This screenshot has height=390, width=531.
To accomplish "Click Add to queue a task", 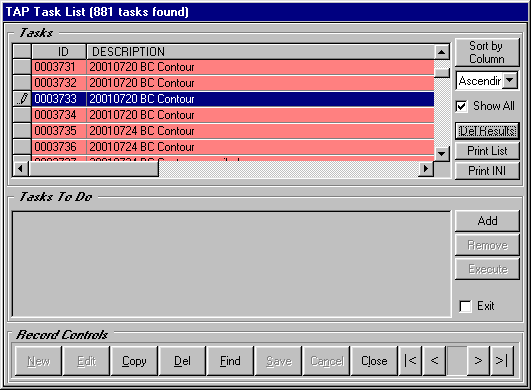I will coord(487,221).
